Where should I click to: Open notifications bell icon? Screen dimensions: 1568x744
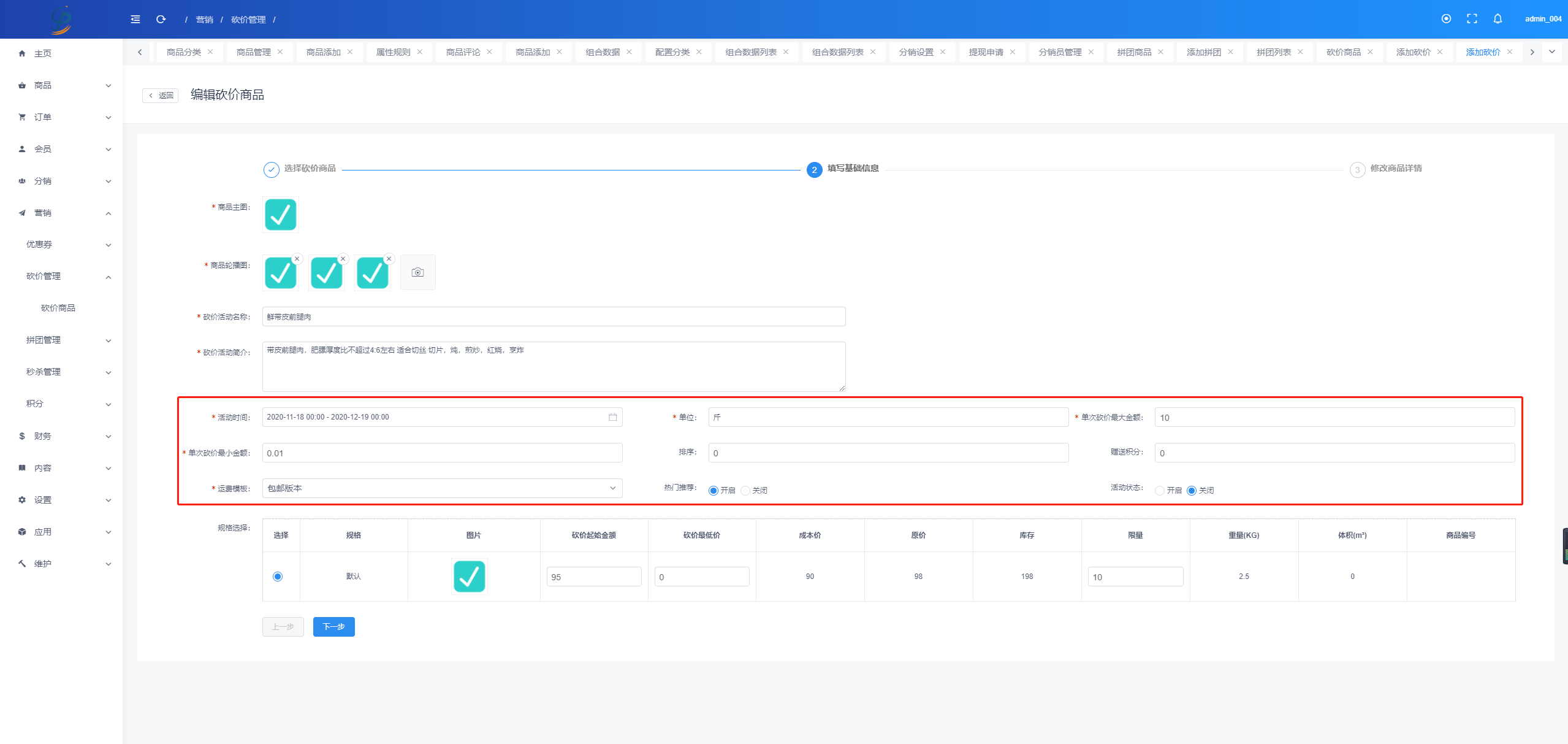click(x=1498, y=19)
